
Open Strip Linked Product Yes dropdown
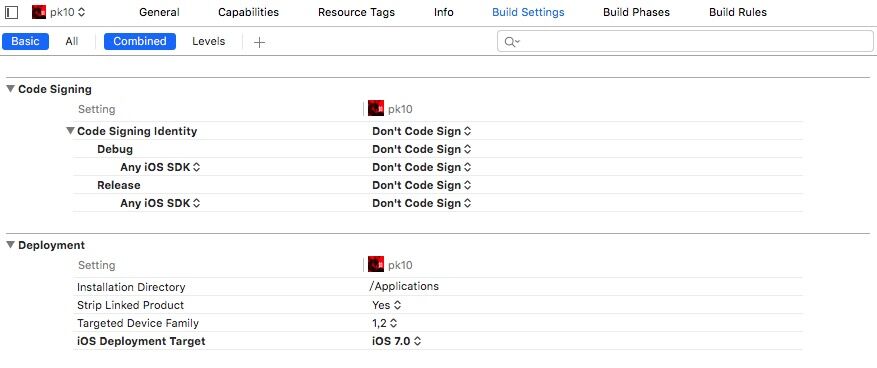[387, 305]
